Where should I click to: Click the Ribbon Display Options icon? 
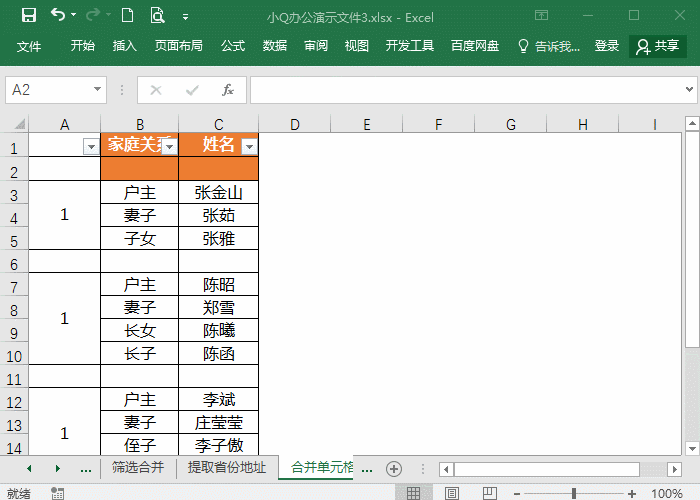pos(541,16)
